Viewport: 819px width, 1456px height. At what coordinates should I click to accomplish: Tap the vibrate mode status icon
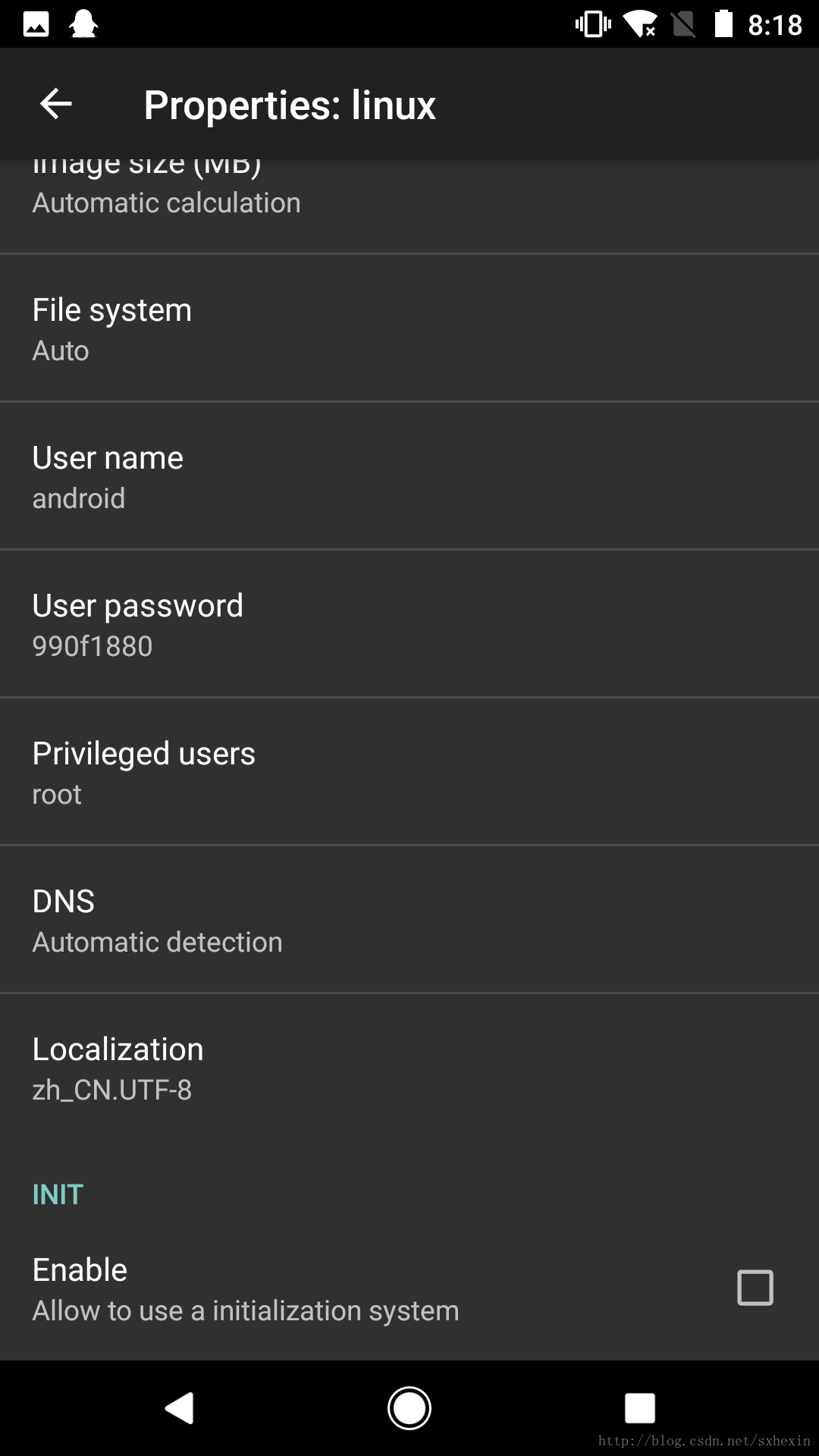(x=593, y=24)
